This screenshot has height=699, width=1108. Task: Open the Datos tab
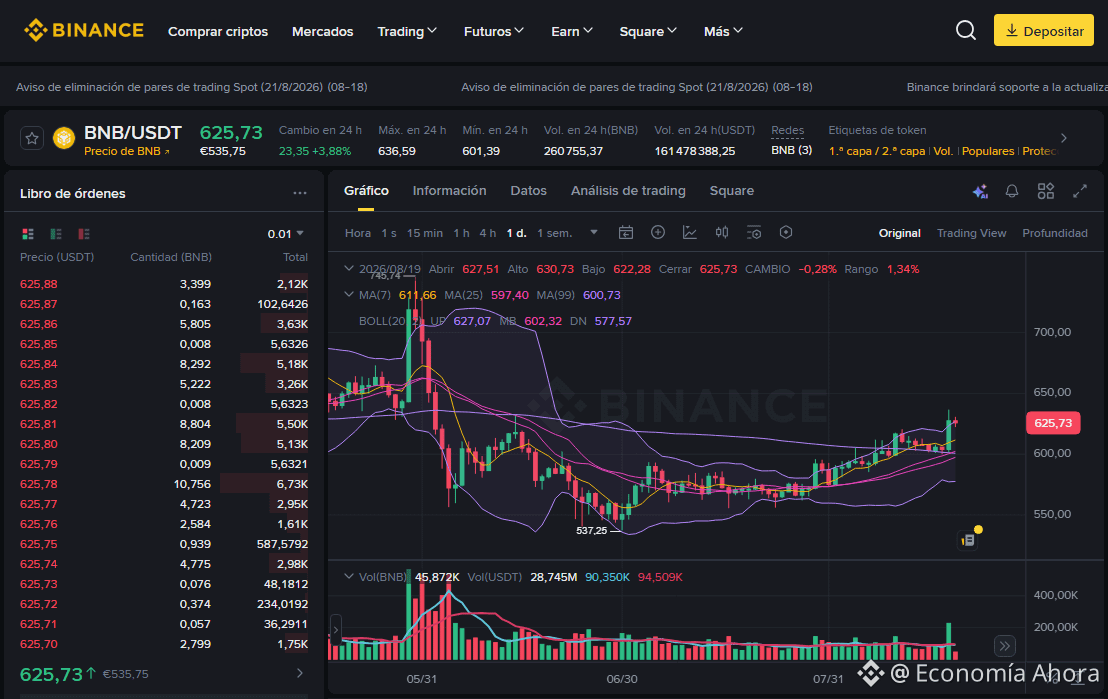tap(529, 191)
